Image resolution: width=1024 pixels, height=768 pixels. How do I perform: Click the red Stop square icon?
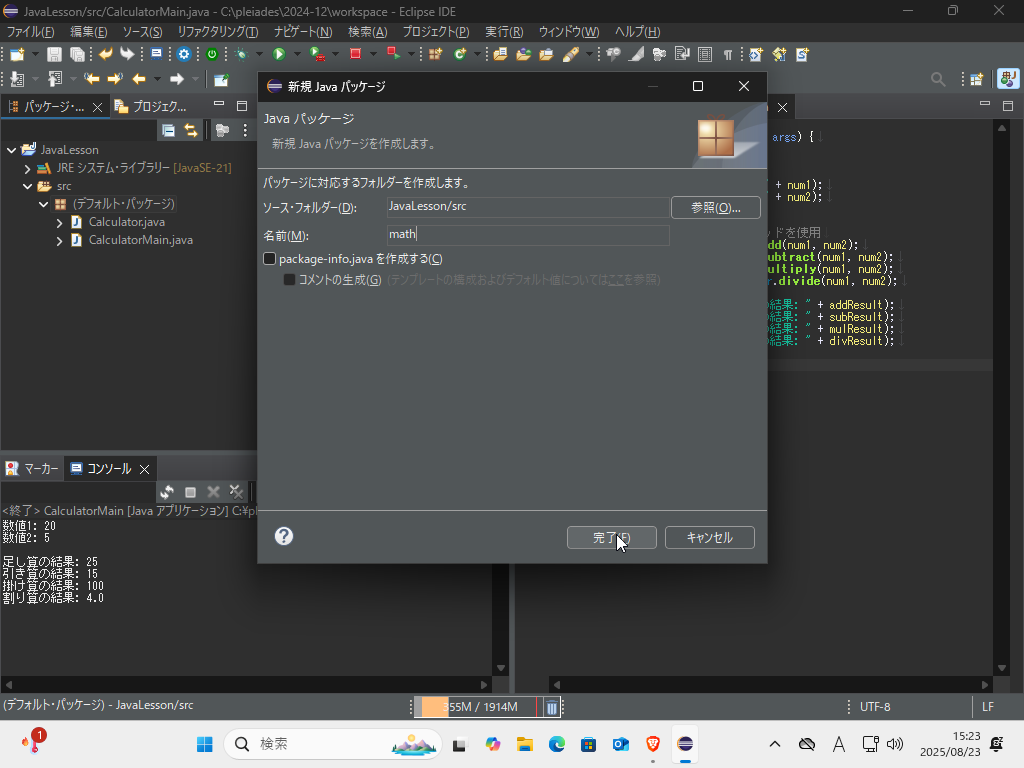tap(355, 54)
